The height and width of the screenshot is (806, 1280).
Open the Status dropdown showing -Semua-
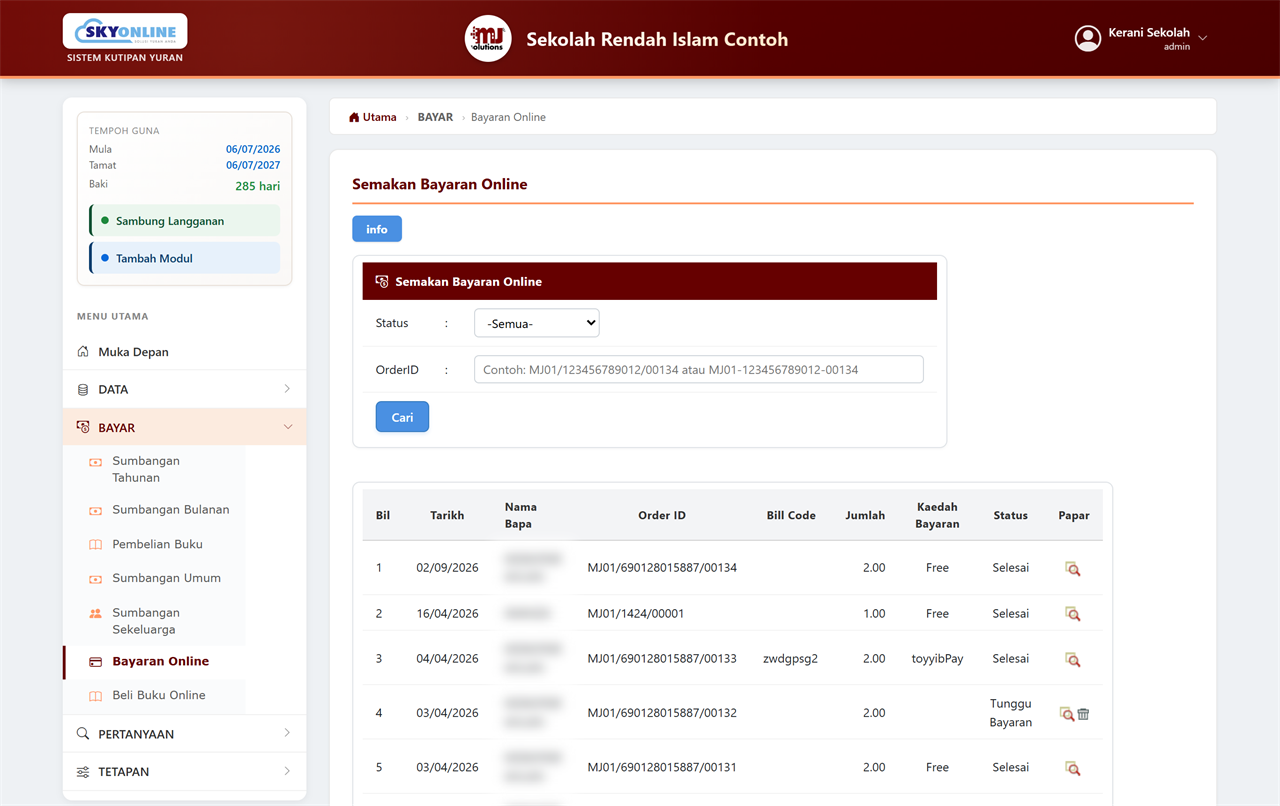pos(537,323)
